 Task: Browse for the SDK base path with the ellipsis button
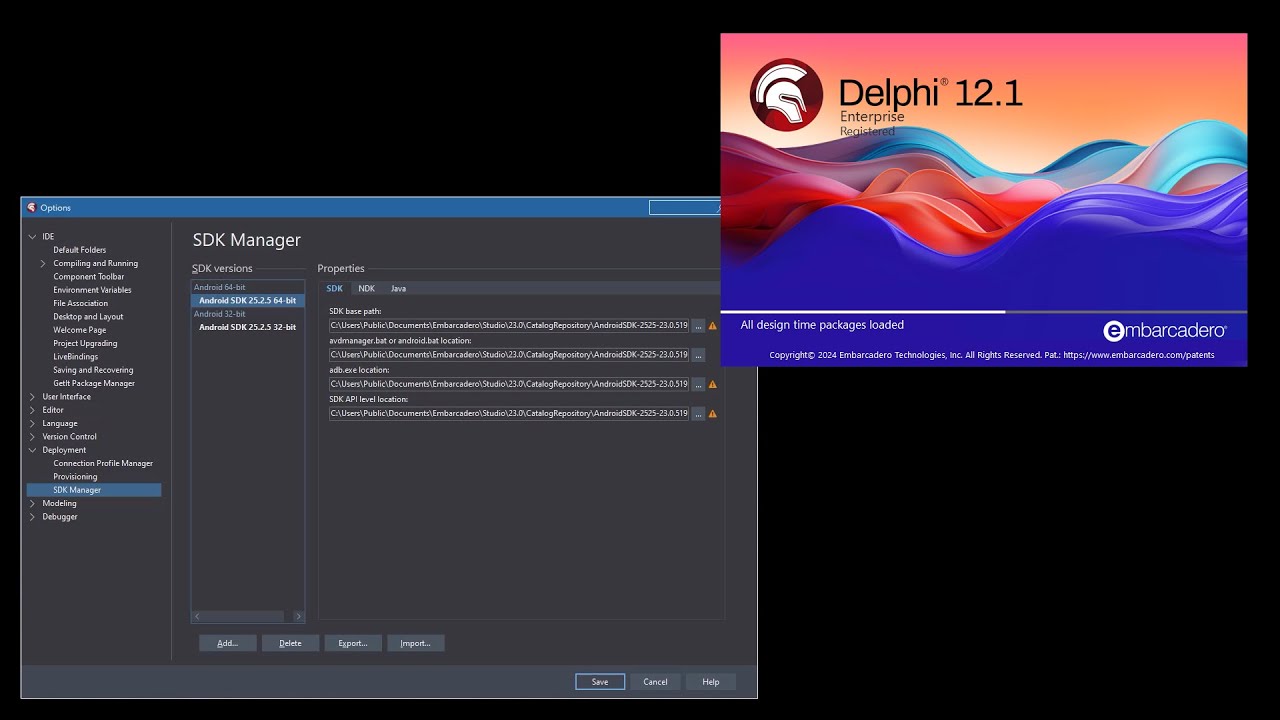click(x=698, y=326)
